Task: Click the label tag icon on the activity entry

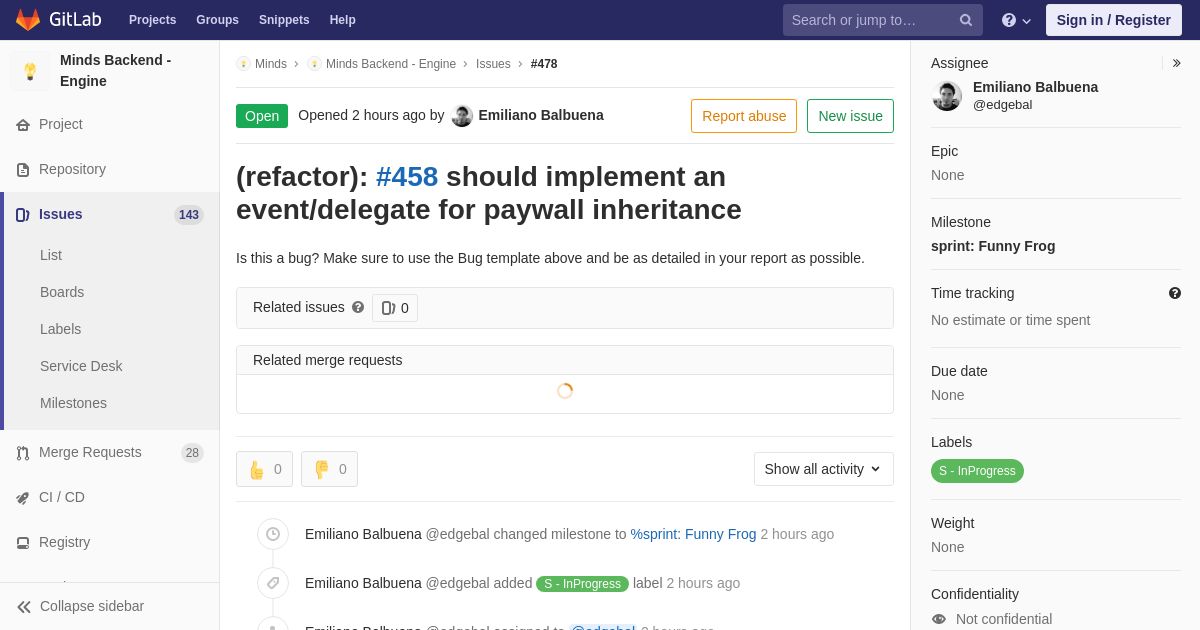Action: tap(273, 583)
